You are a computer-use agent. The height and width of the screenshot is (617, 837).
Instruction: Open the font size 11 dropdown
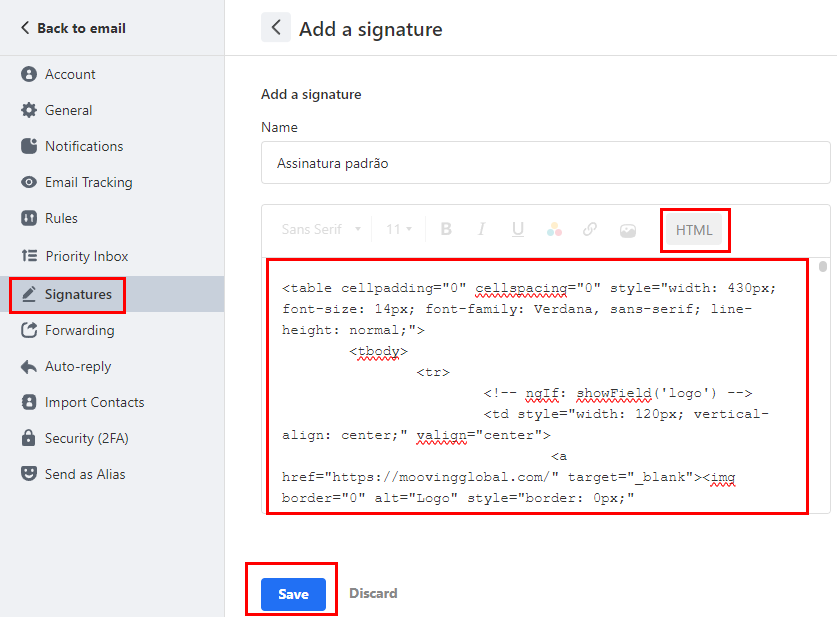pyautogui.click(x=399, y=230)
